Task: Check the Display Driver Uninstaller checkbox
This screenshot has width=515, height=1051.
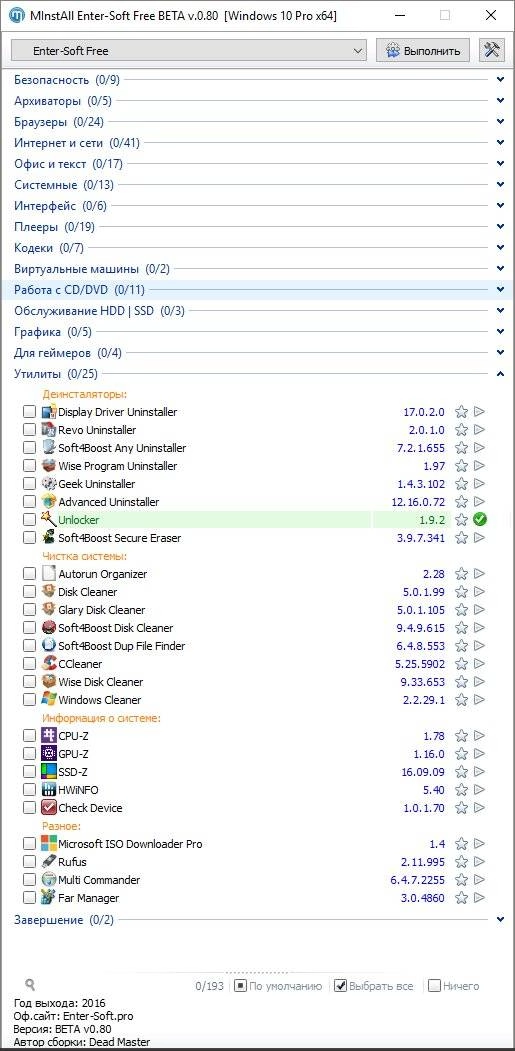Action: coord(29,412)
